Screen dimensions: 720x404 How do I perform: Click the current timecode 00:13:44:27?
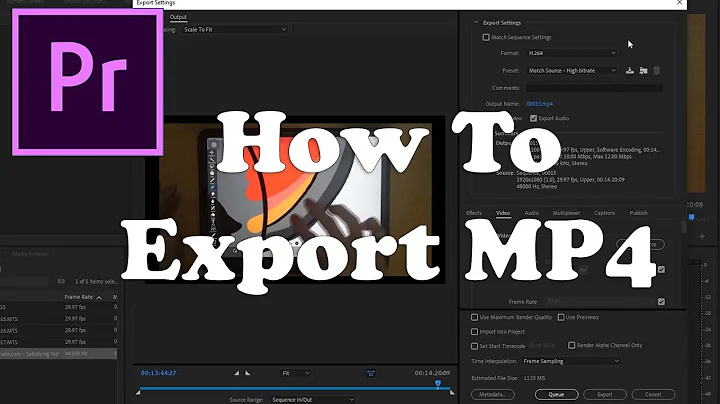click(158, 373)
